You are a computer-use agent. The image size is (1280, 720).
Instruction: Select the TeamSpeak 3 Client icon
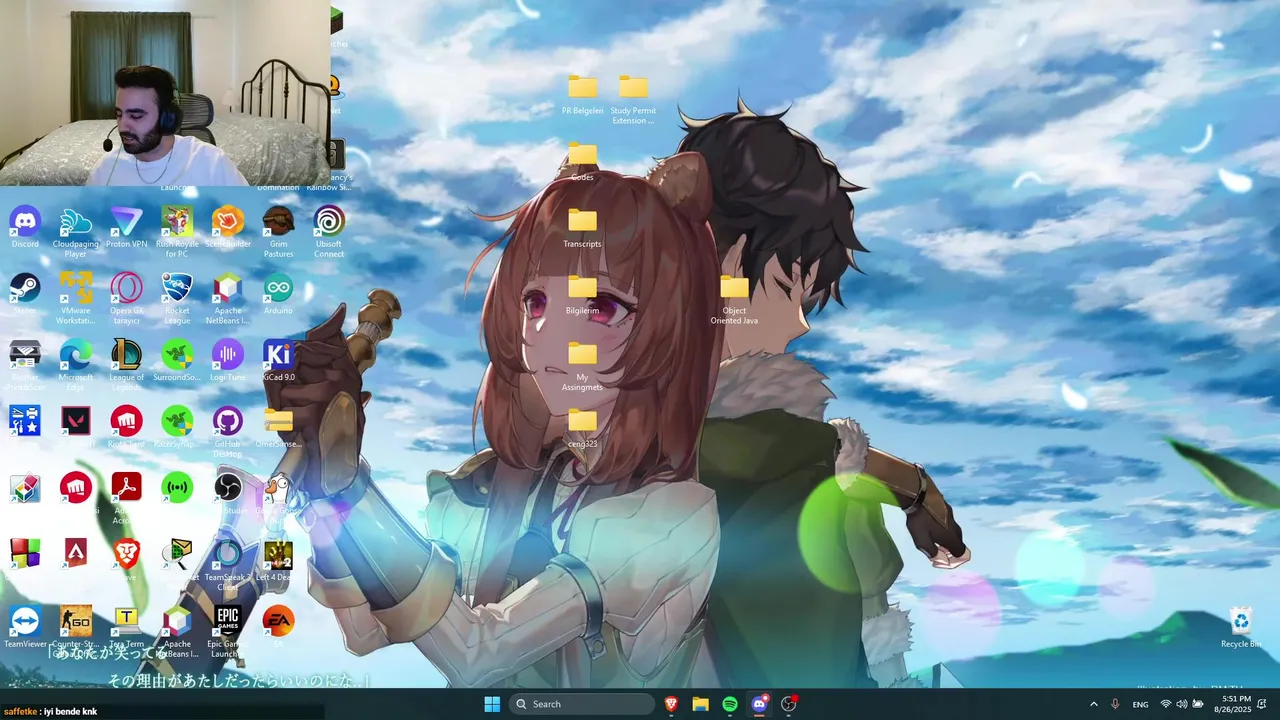click(x=228, y=564)
